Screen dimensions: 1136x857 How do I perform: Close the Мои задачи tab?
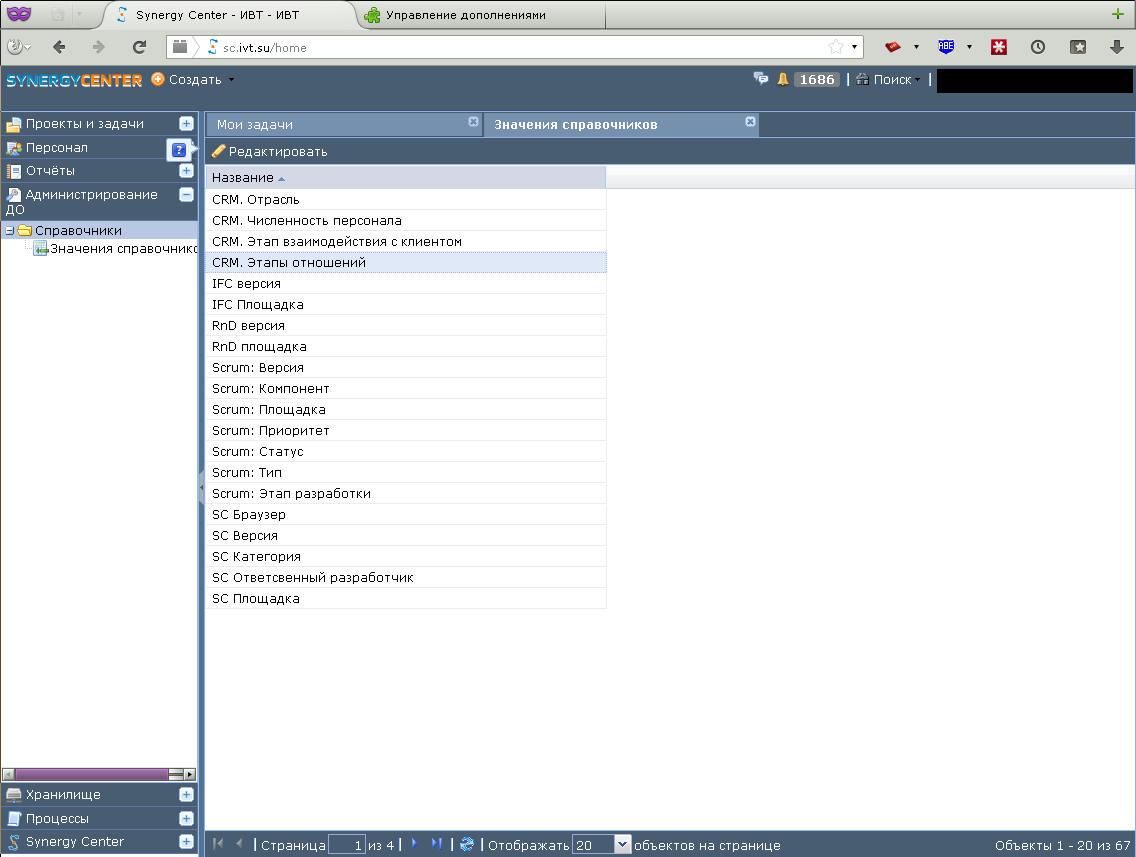coord(473,122)
